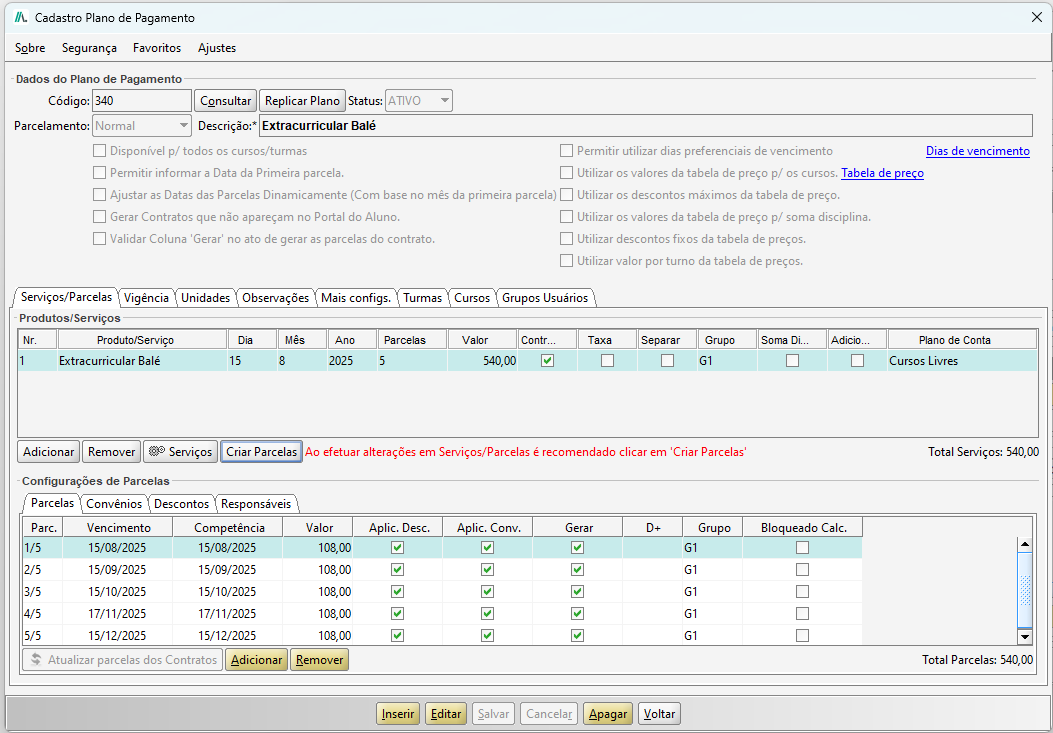Viewport: 1053px width, 733px height.
Task: Switch to the Responsáveis sub-tab
Action: pyautogui.click(x=256, y=503)
